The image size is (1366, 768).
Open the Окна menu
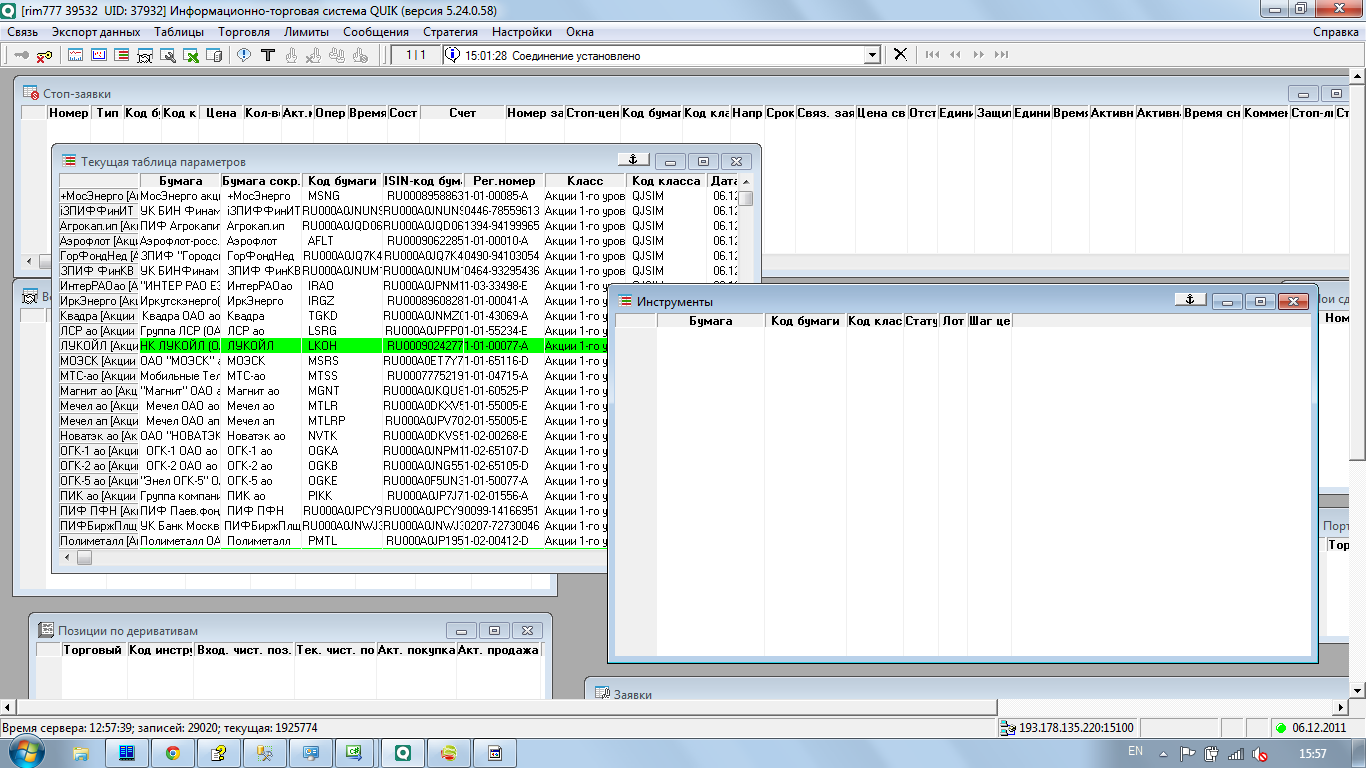[580, 32]
